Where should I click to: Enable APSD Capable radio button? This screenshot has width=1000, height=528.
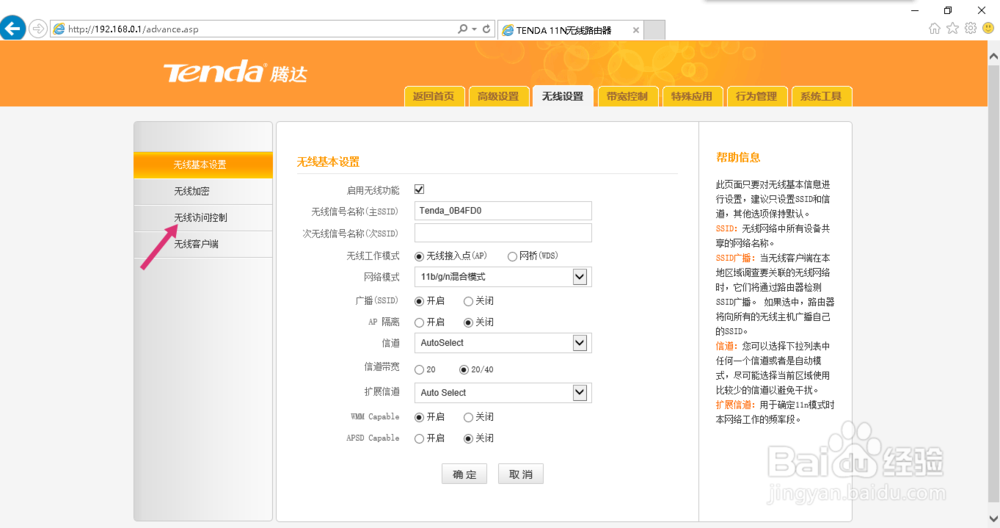[x=419, y=439]
